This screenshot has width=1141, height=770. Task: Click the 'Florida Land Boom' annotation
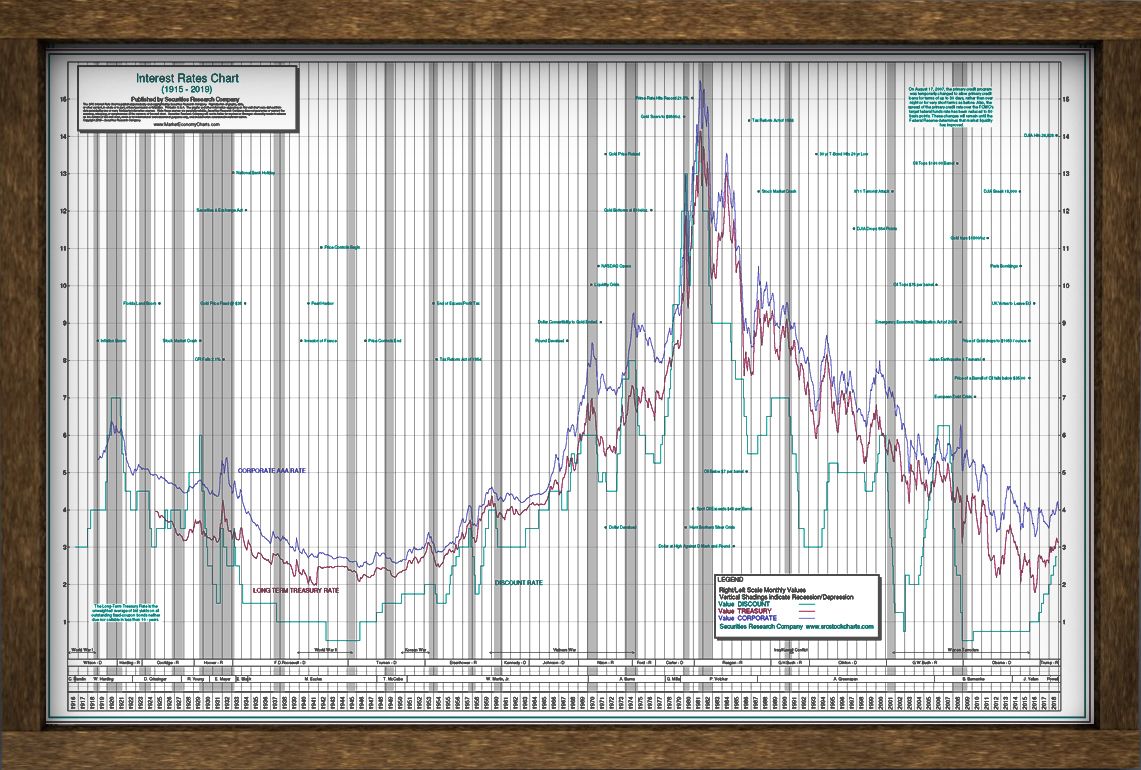coord(141,303)
